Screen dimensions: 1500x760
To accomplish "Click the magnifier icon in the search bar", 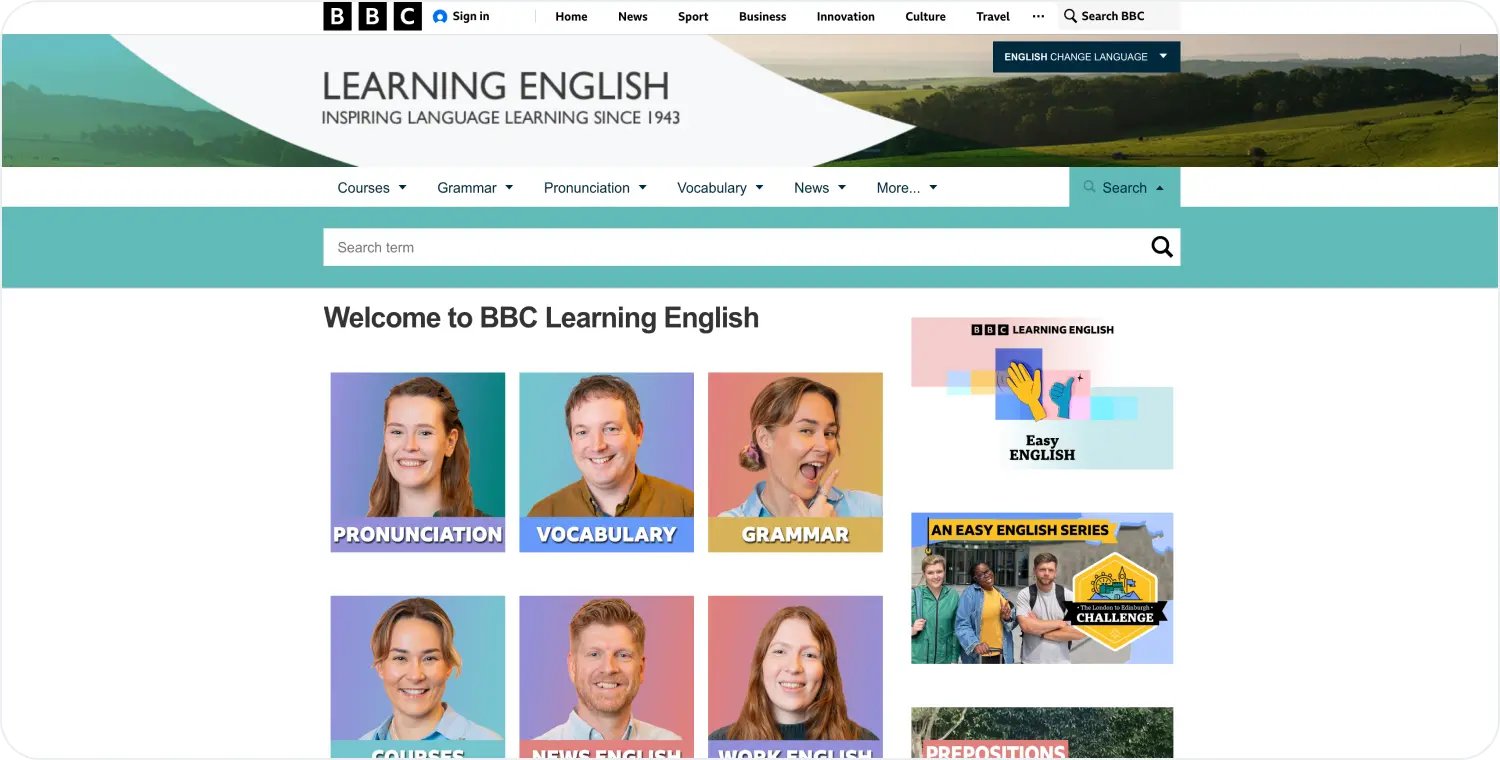I will pyautogui.click(x=1161, y=246).
